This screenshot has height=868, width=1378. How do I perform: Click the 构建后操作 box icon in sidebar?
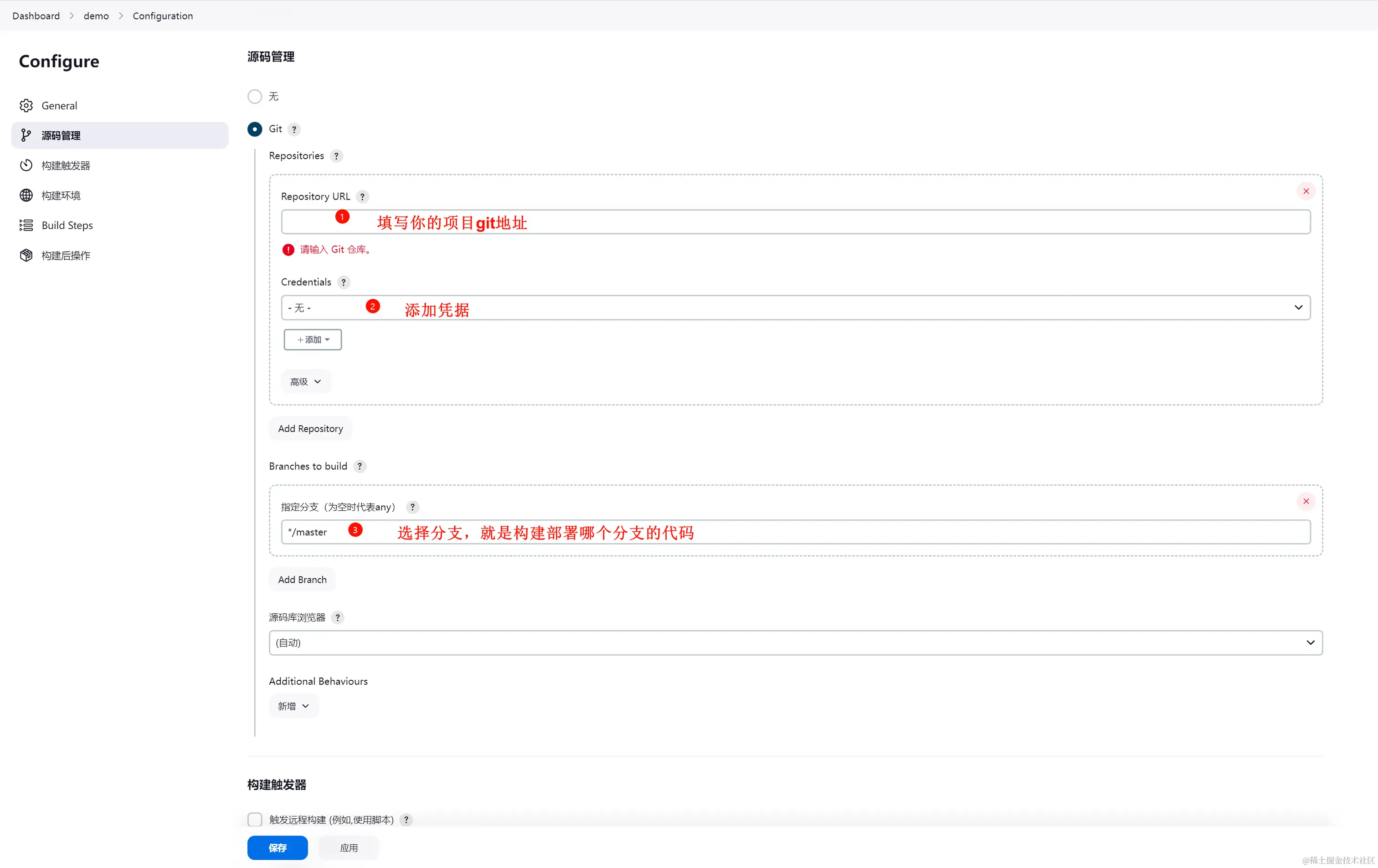tap(26, 255)
